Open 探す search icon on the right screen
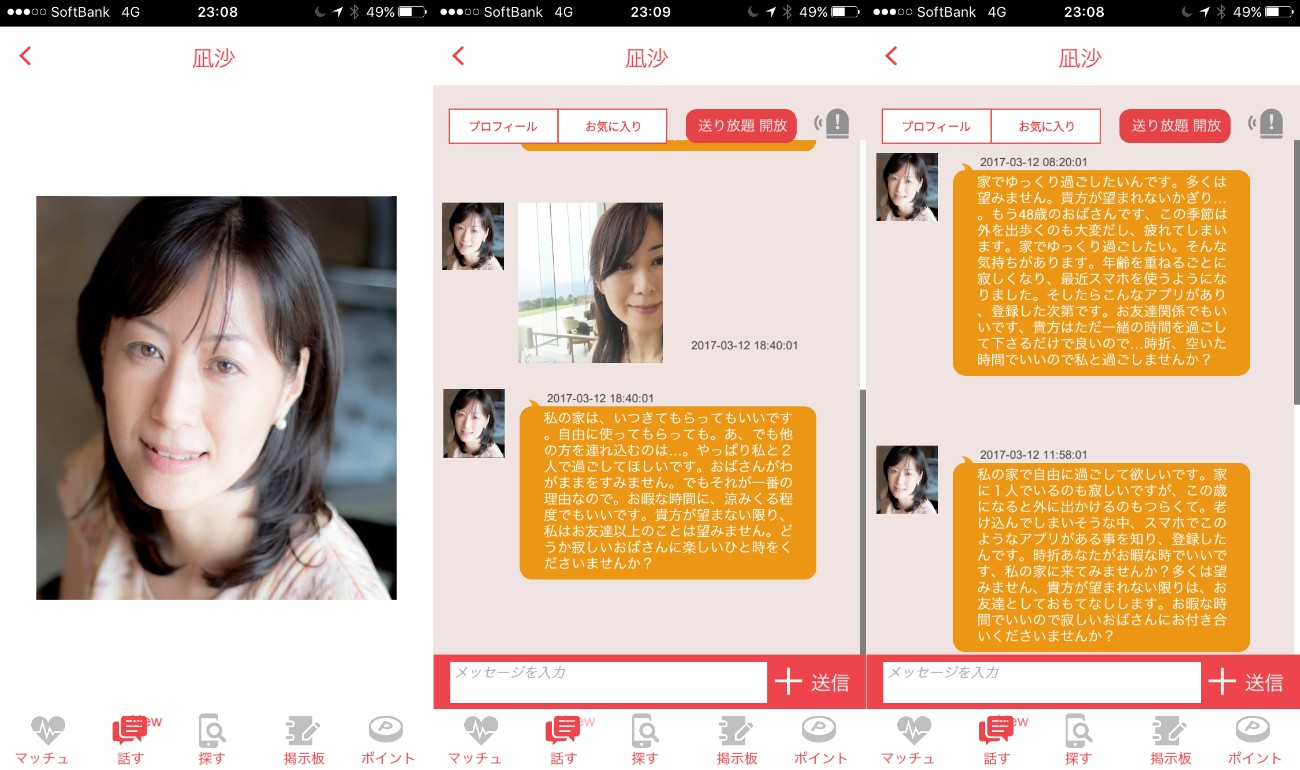The width and height of the screenshot is (1300, 770). (1078, 732)
